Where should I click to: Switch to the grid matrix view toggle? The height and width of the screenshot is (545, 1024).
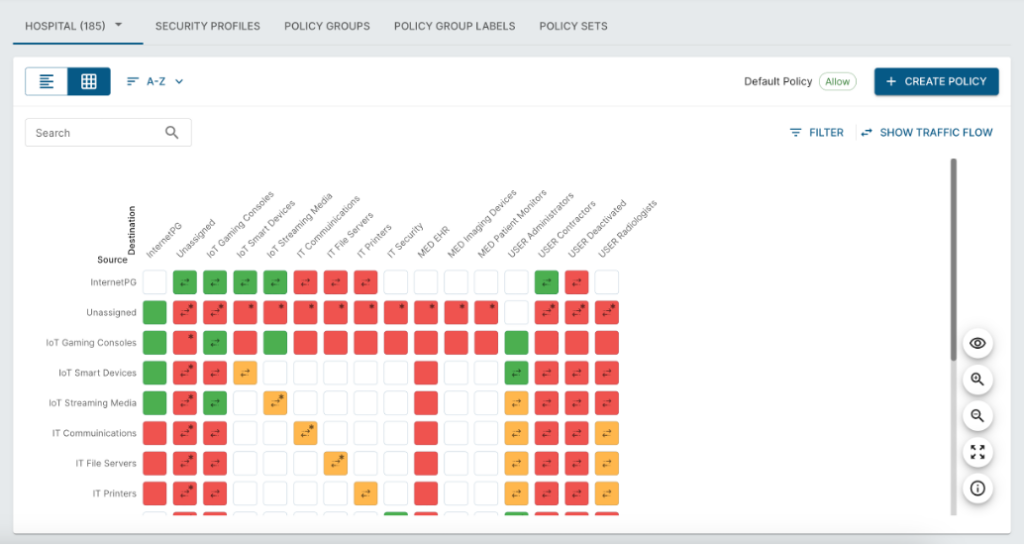pyautogui.click(x=89, y=82)
